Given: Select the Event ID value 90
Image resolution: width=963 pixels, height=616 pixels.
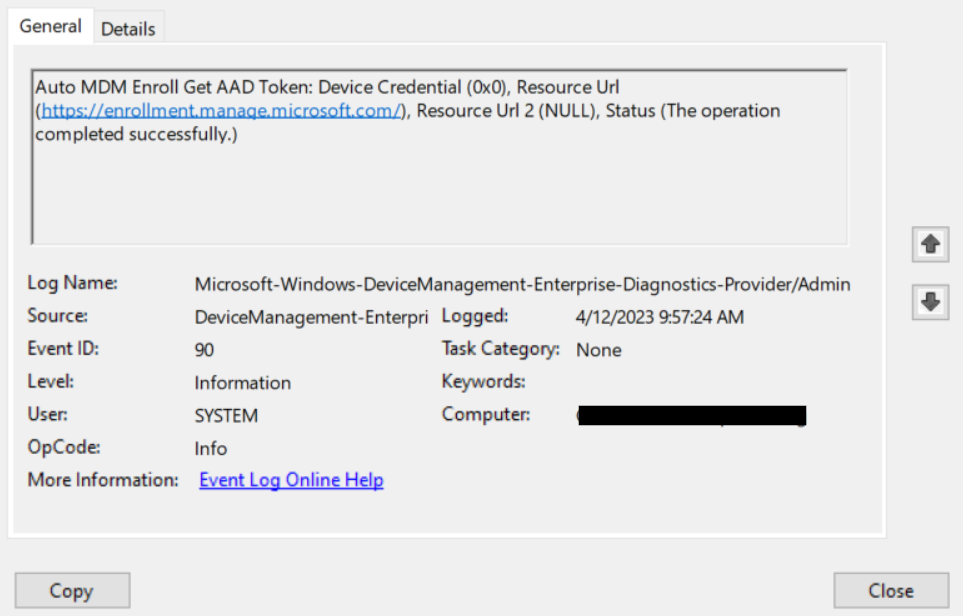Looking at the screenshot, I should click(205, 350).
